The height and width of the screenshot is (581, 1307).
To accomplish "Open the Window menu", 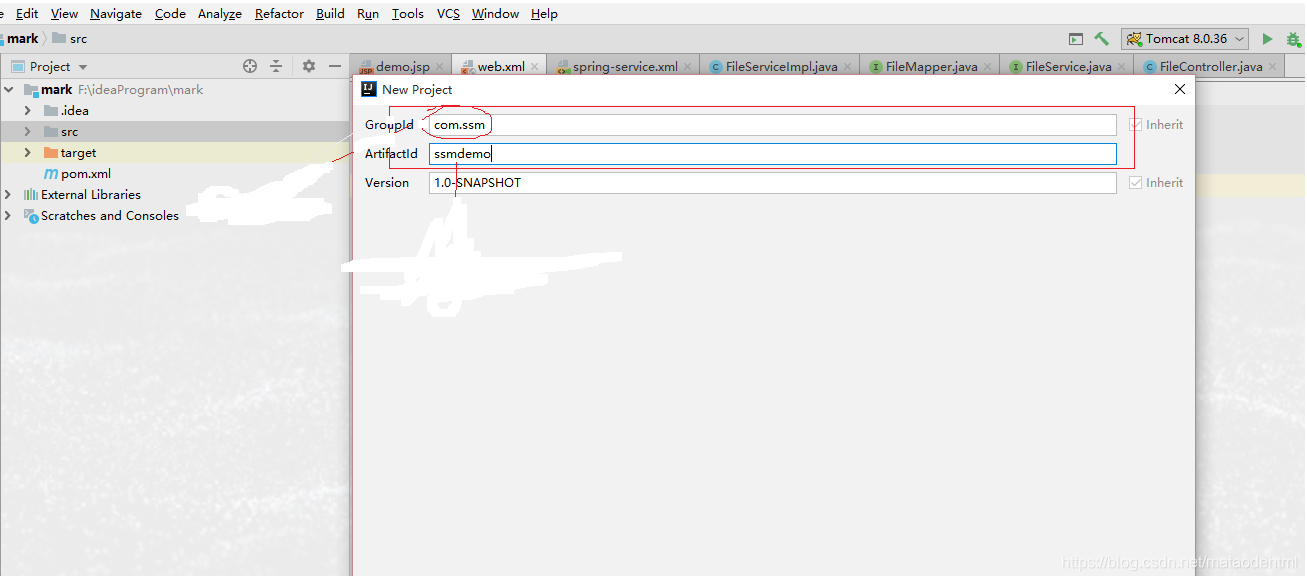I will pyautogui.click(x=495, y=14).
